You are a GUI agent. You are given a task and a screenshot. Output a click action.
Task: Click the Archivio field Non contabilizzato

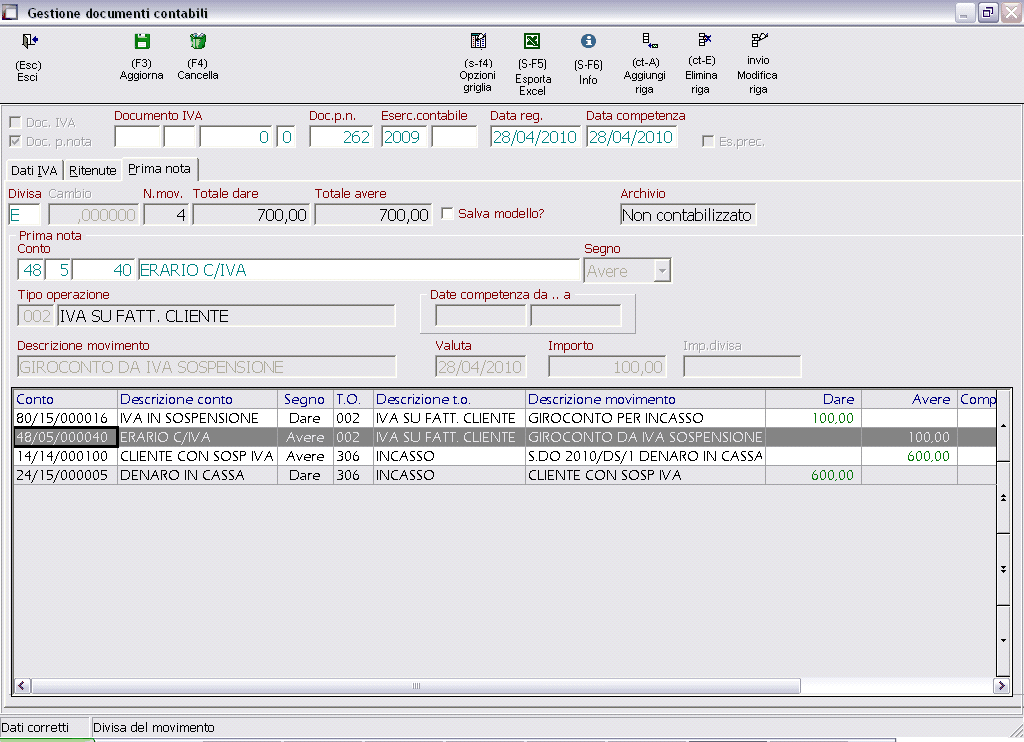[688, 215]
